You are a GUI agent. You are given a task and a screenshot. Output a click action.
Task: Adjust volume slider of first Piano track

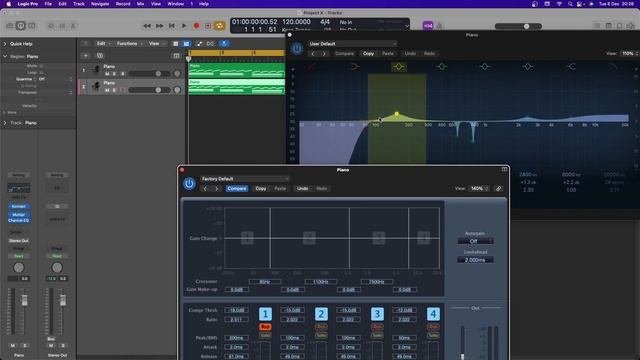[149, 74]
